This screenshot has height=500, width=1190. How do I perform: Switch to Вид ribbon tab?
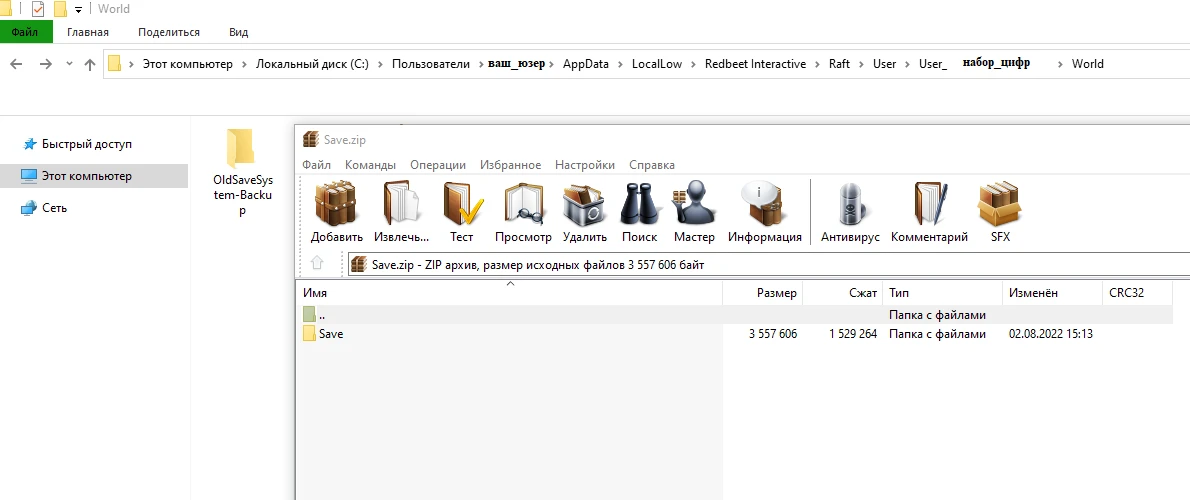point(238,32)
